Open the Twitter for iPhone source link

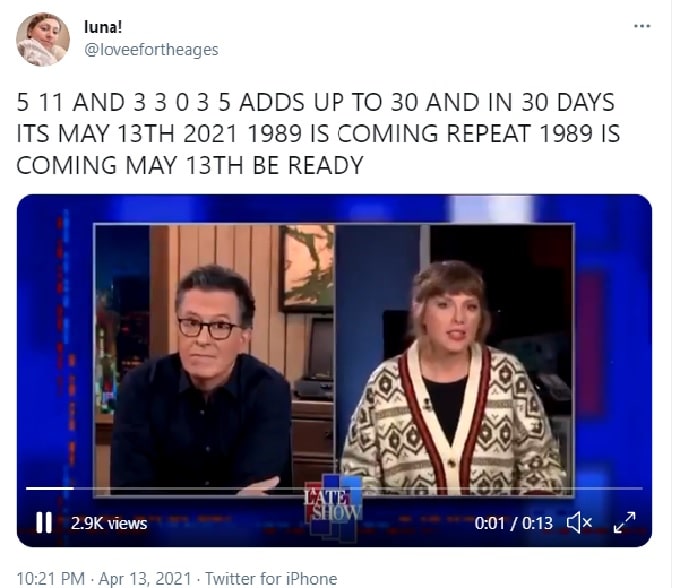(271, 579)
